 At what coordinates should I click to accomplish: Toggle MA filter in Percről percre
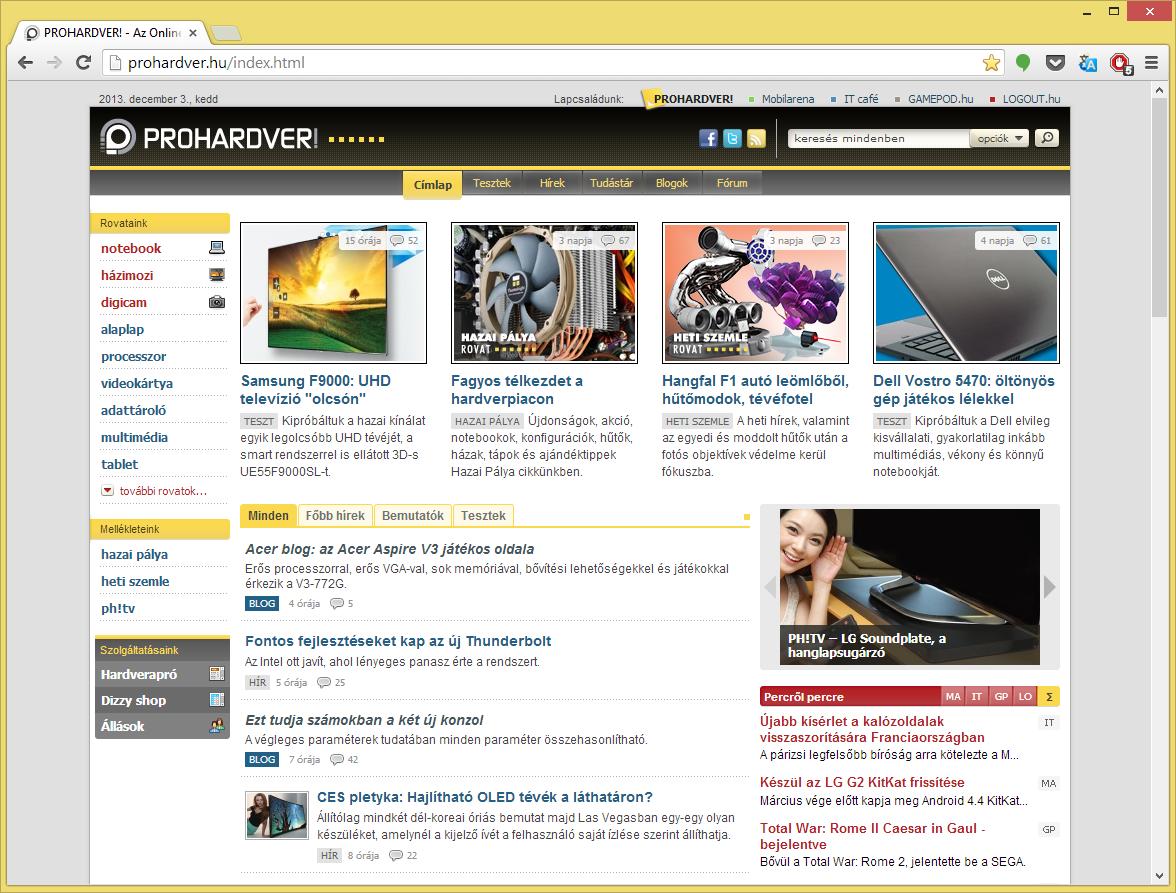952,697
